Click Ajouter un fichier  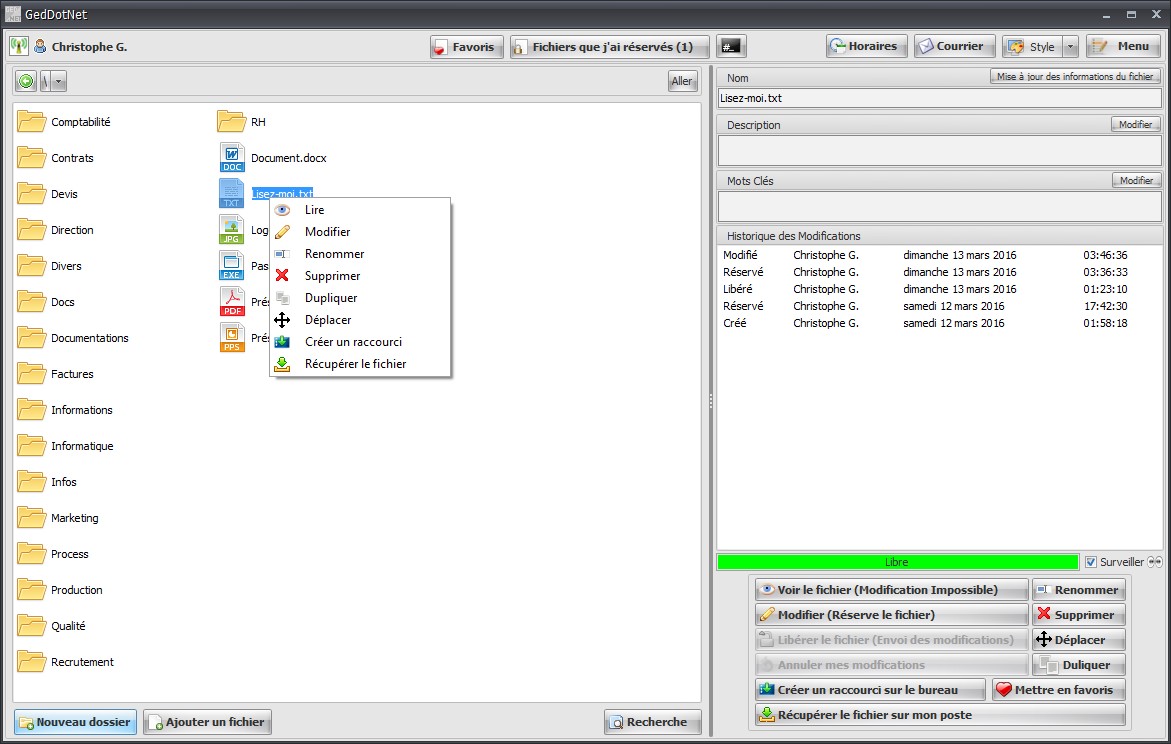207,722
